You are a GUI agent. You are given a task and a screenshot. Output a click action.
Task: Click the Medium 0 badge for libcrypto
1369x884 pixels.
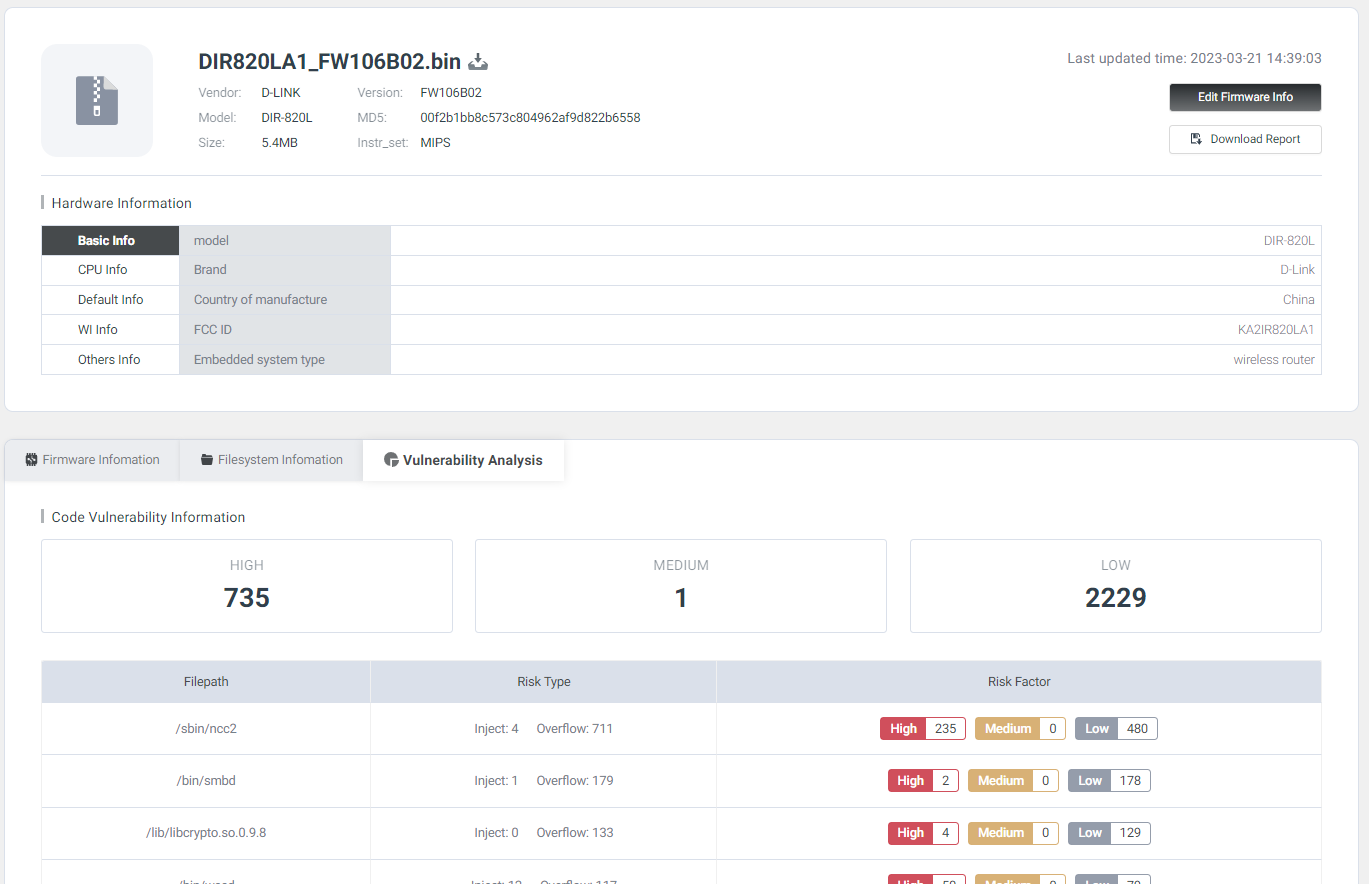click(x=1013, y=833)
